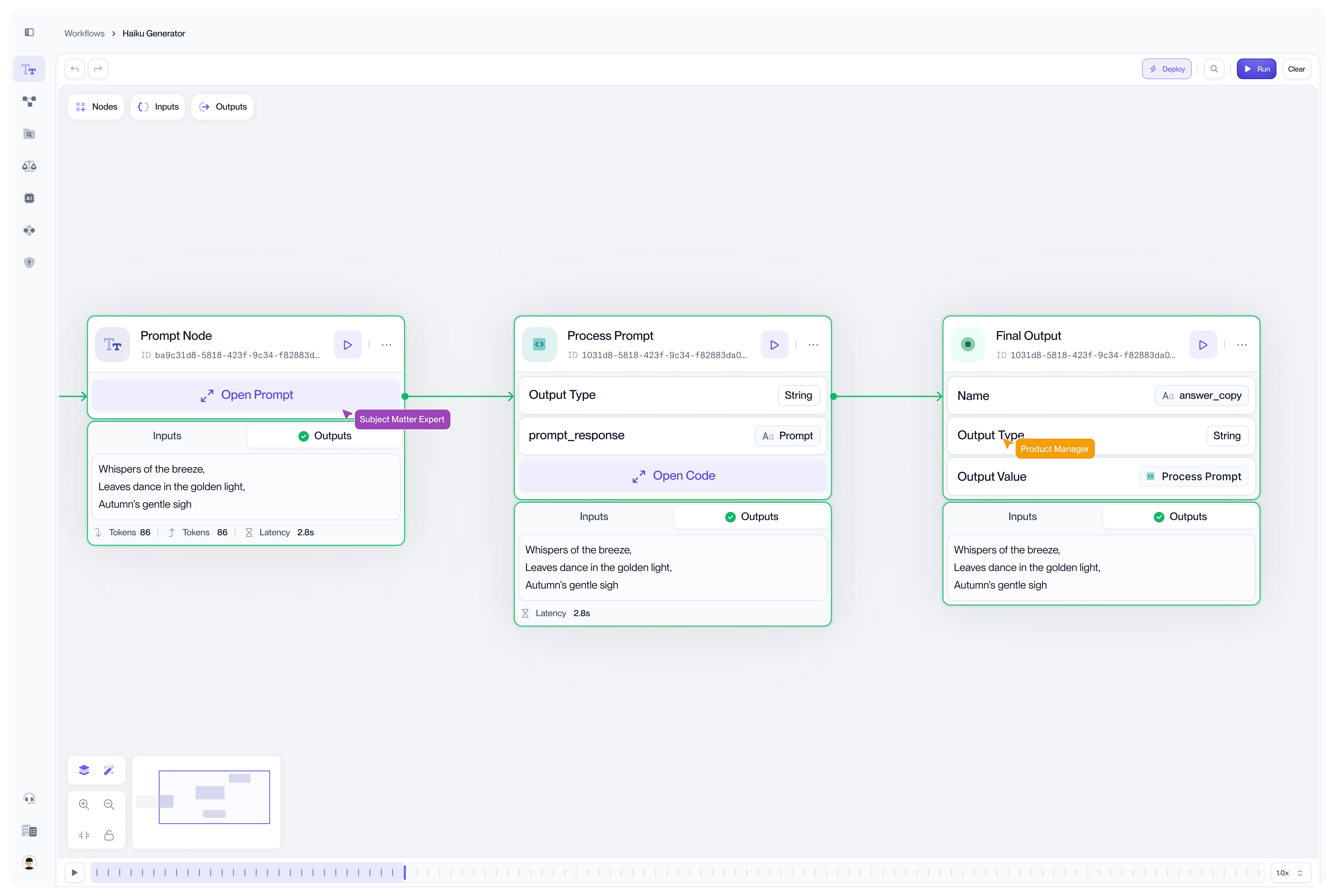Screen dimensions: 1335x896
Task: Click the undo arrow in toolbar
Action: [x=75, y=69]
